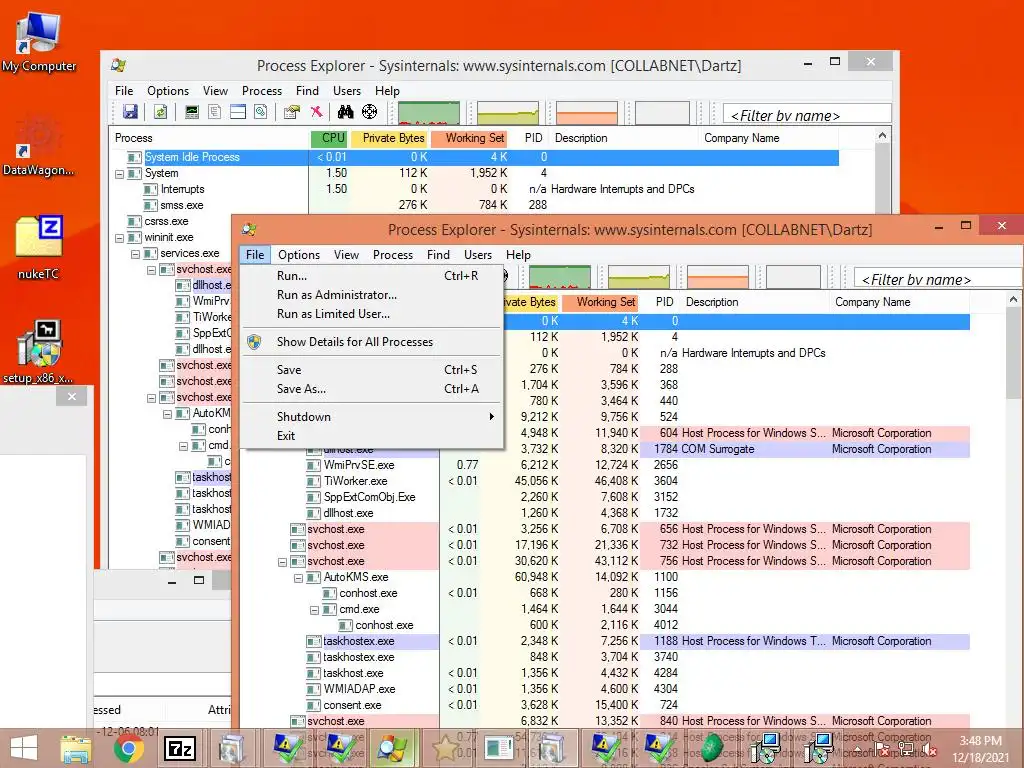Click Find Handle binoculars icon in back window
This screenshot has height=768, width=1024.
pos(345,112)
